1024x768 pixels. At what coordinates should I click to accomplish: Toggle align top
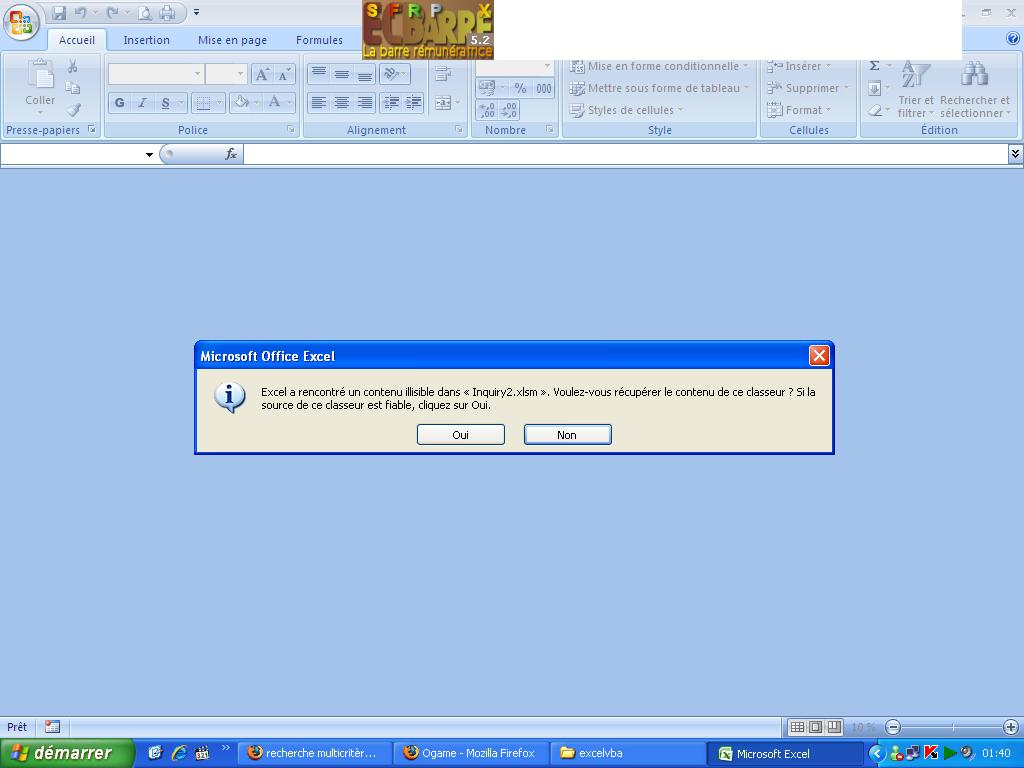[318, 74]
